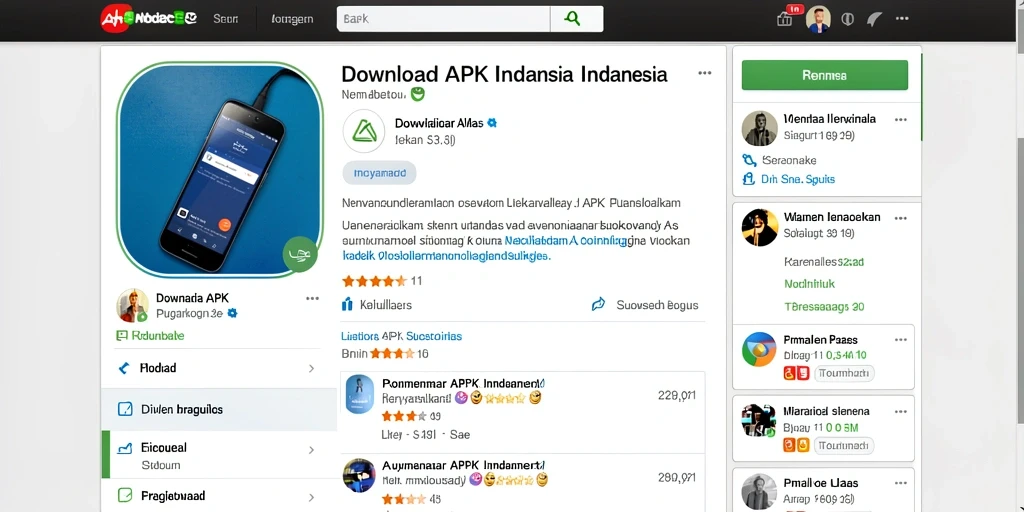This screenshot has height=512, width=1024.
Task: Click the green smiley next to Nemabetou
Action: pos(417,94)
